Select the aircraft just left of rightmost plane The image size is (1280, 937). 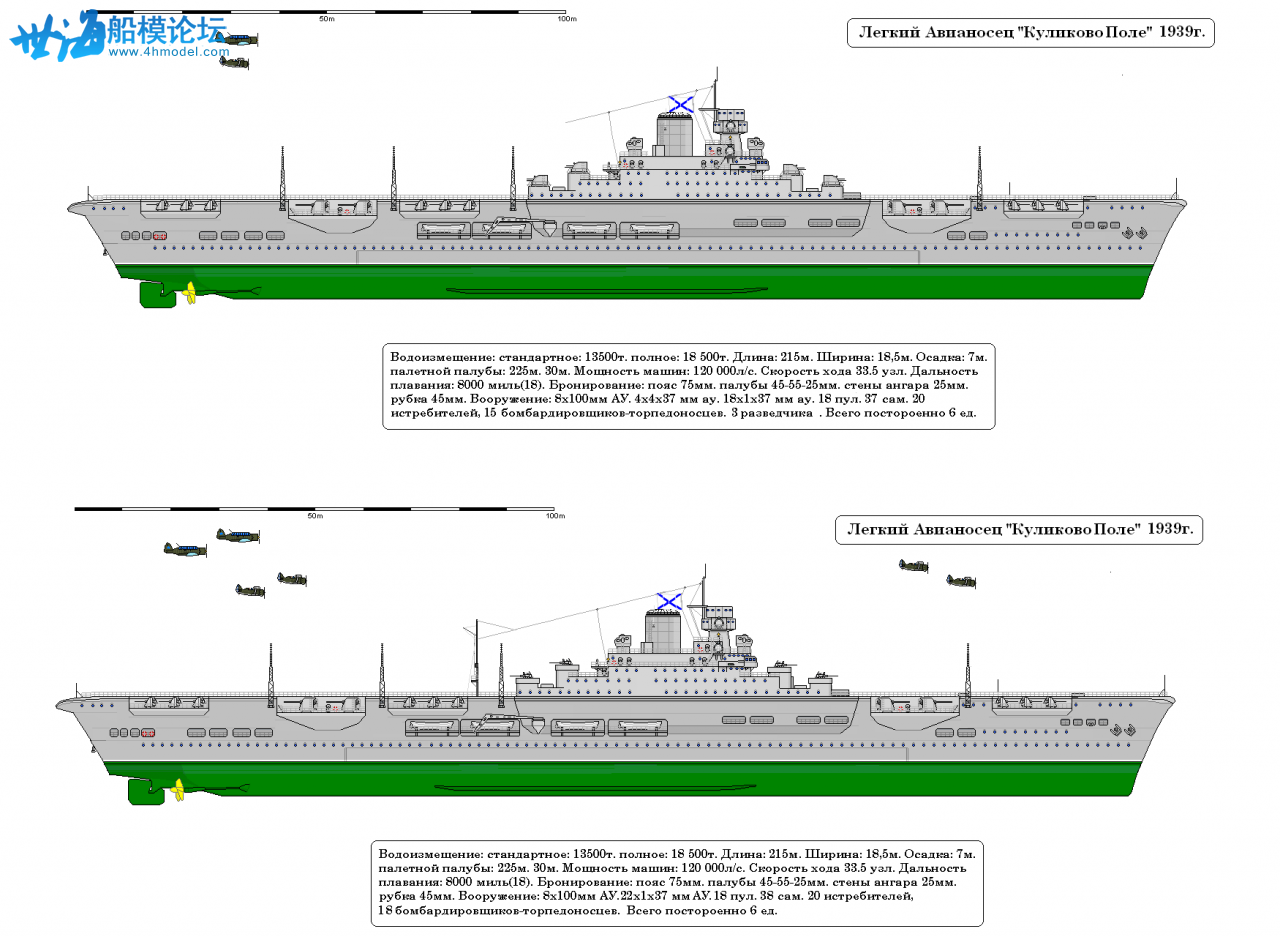click(x=913, y=566)
